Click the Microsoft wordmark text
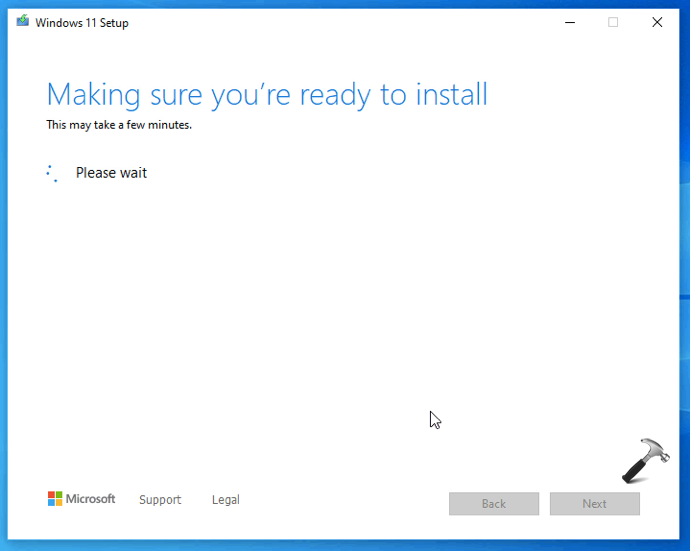This screenshot has height=551, width=690. coord(91,499)
